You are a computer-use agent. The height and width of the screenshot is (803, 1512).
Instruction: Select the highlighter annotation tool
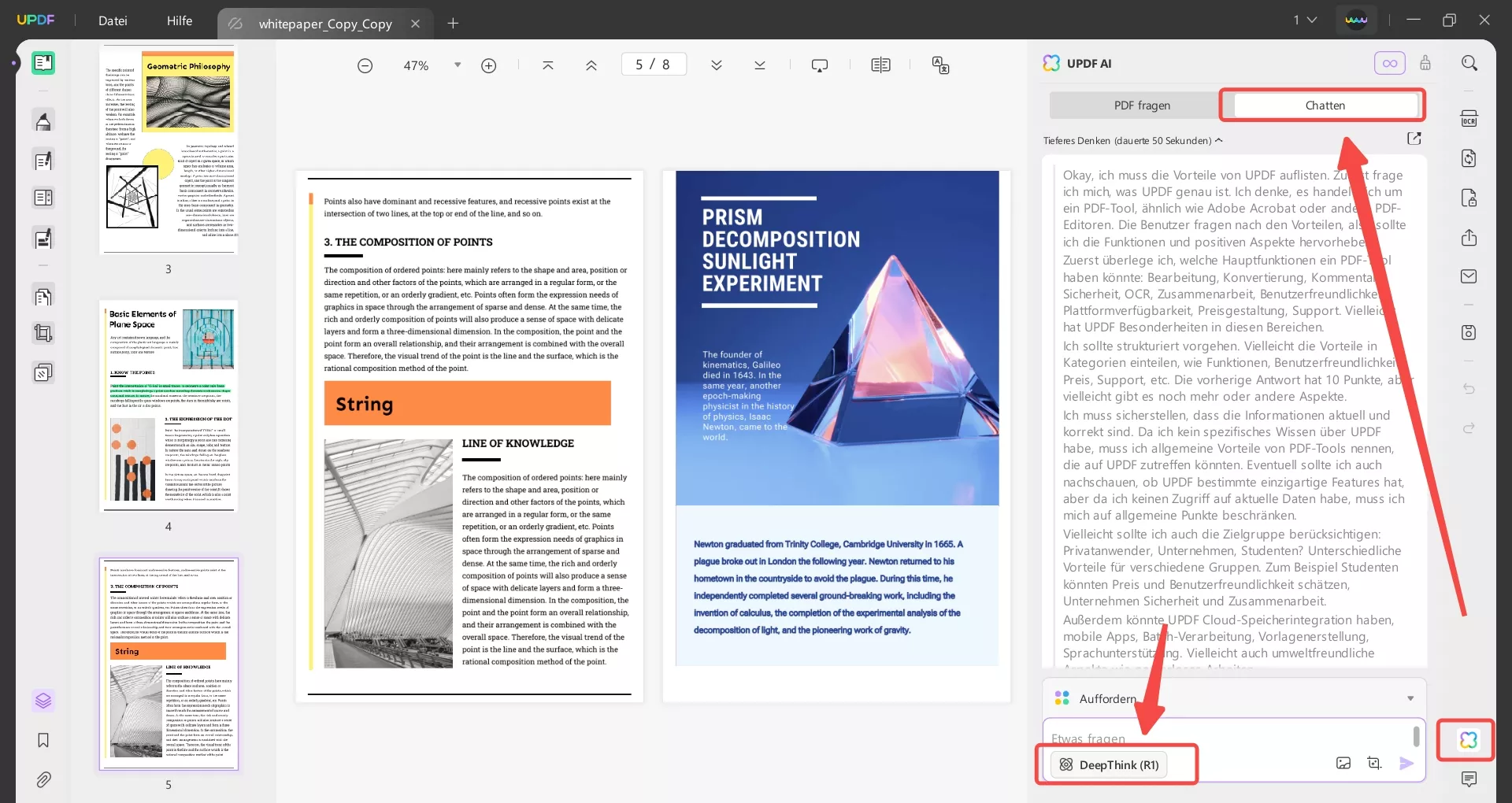43,120
